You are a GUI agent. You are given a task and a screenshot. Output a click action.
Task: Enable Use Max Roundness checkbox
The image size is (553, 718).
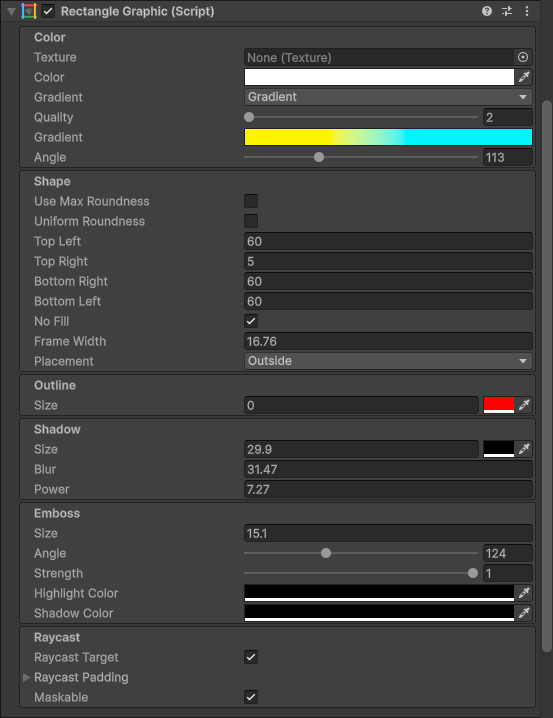[x=251, y=201]
